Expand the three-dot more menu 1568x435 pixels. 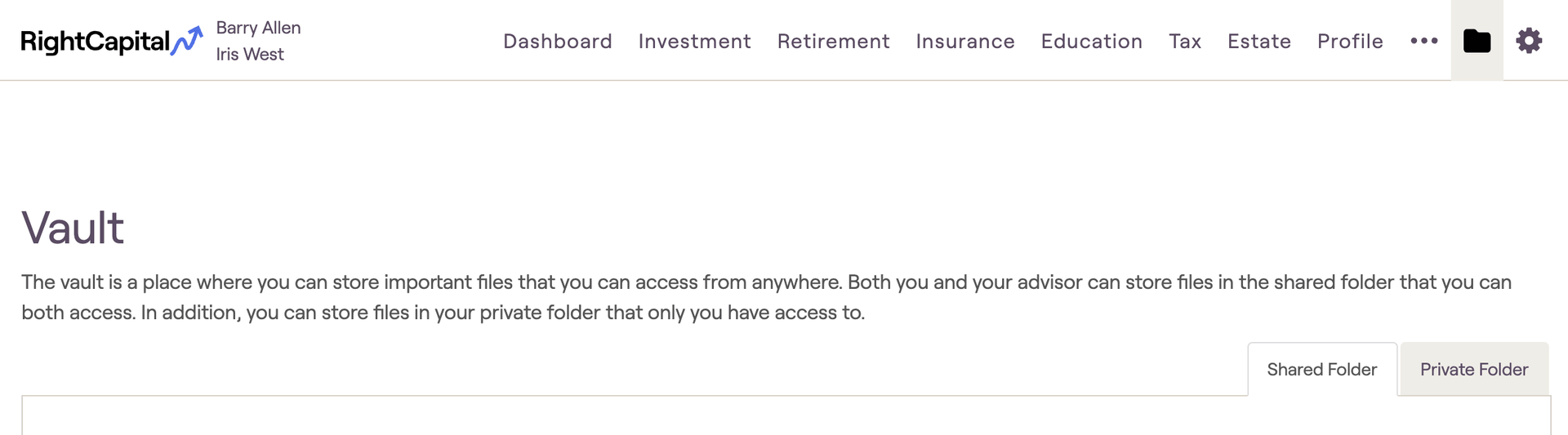(1423, 41)
